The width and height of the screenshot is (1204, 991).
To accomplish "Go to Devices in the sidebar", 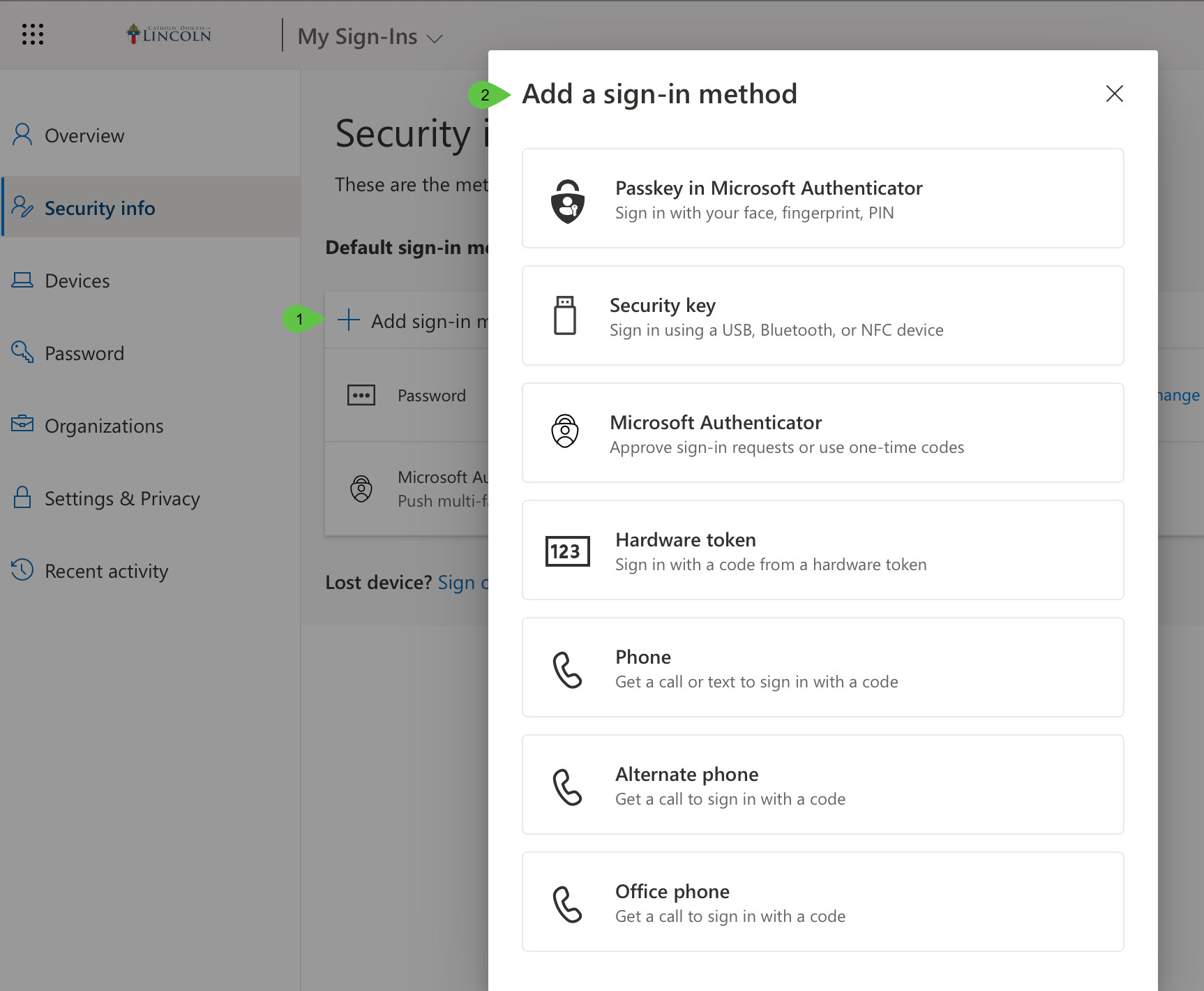I will pyautogui.click(x=151, y=281).
